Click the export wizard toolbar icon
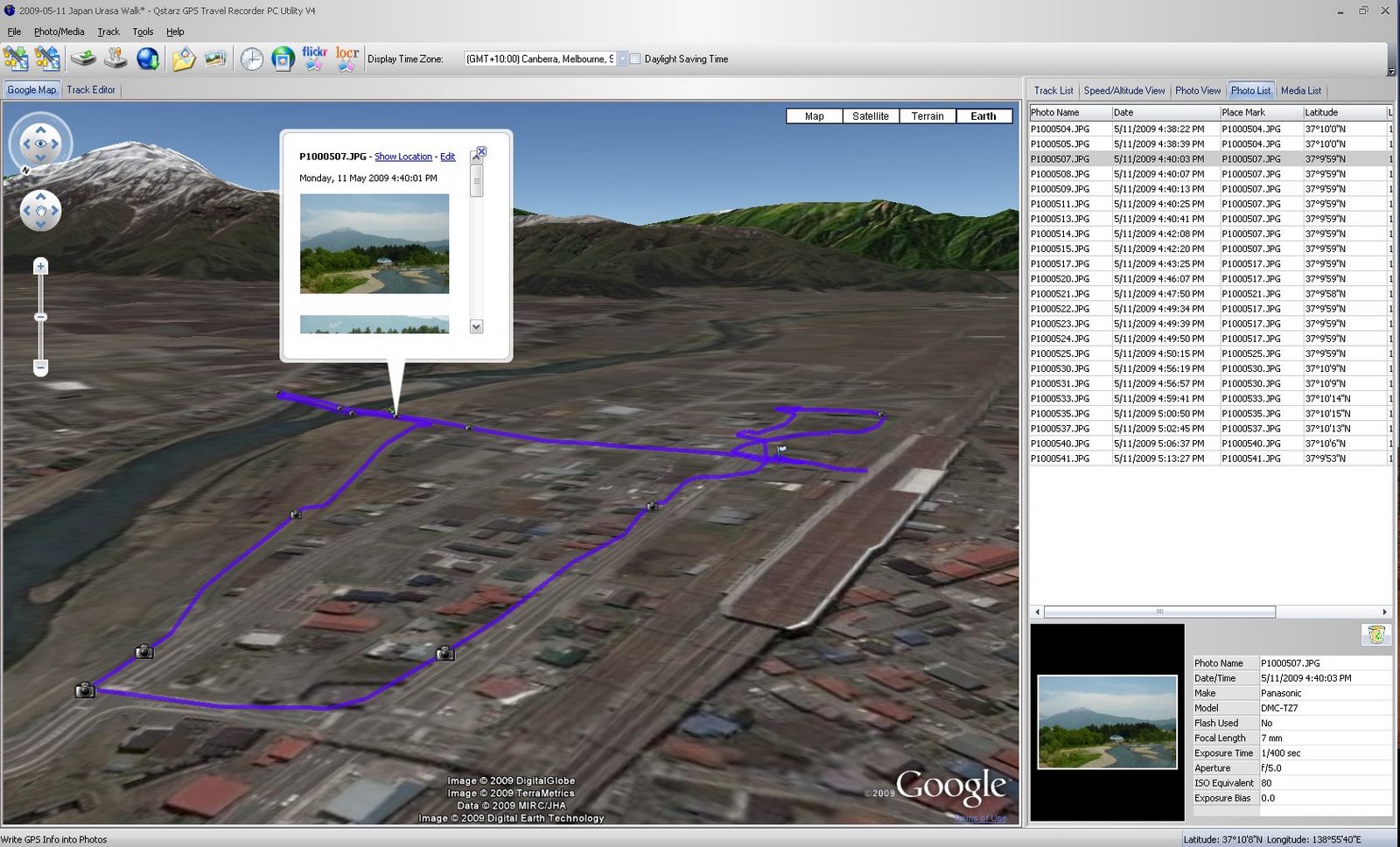 [x=47, y=59]
